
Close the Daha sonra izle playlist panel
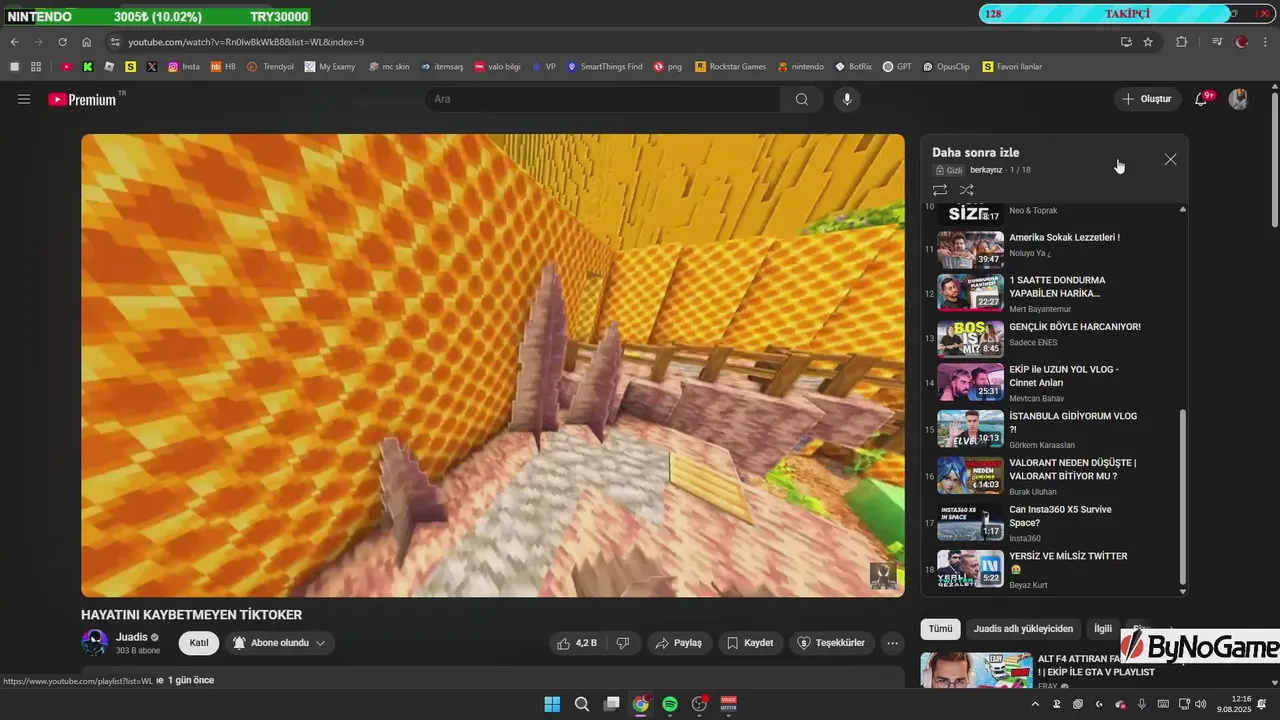pyautogui.click(x=1170, y=159)
